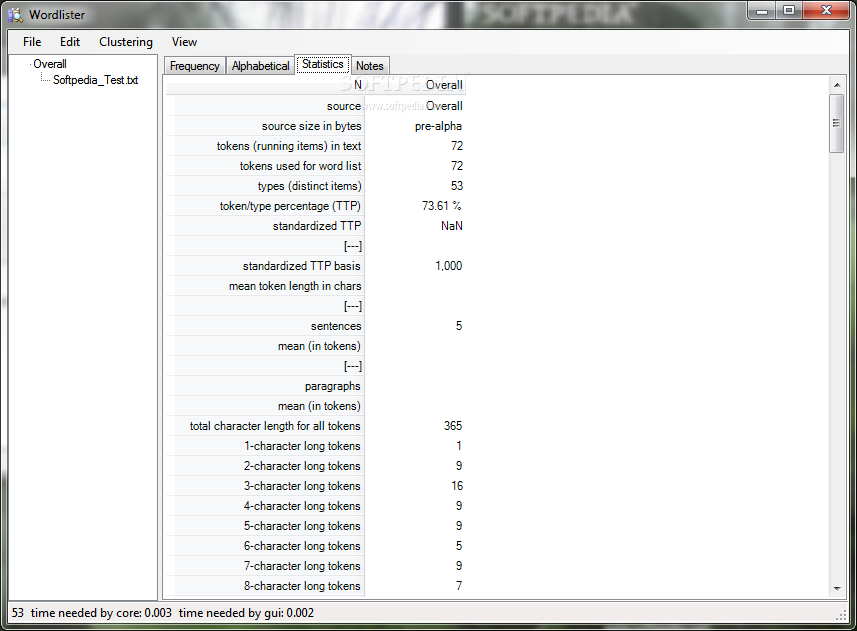Open the File menu
The width and height of the screenshot is (857, 631).
pos(32,42)
